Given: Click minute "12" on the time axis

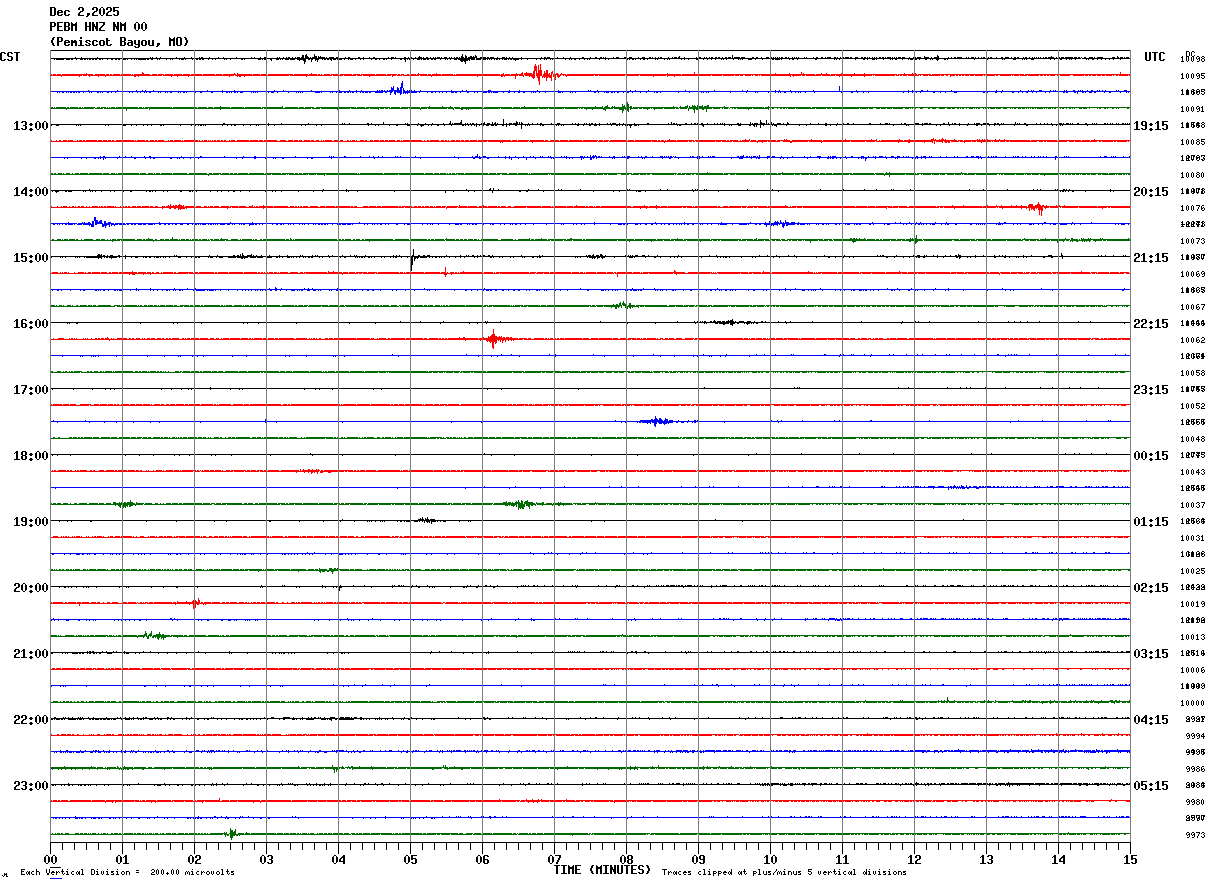Looking at the screenshot, I should pyautogui.click(x=914, y=859).
